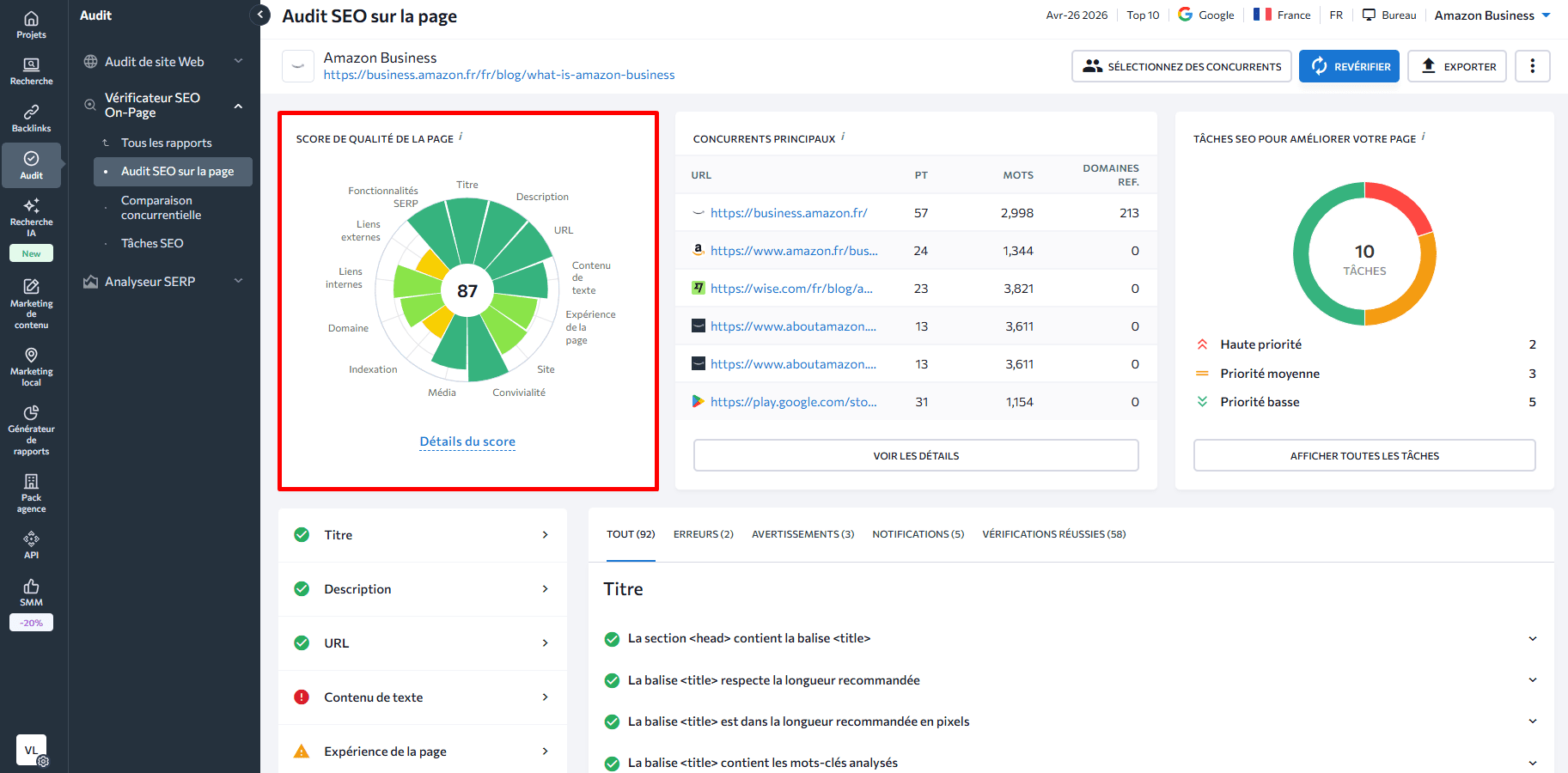
Task: Expand 'respecte la longueur recommandée' row
Action: 1533,680
